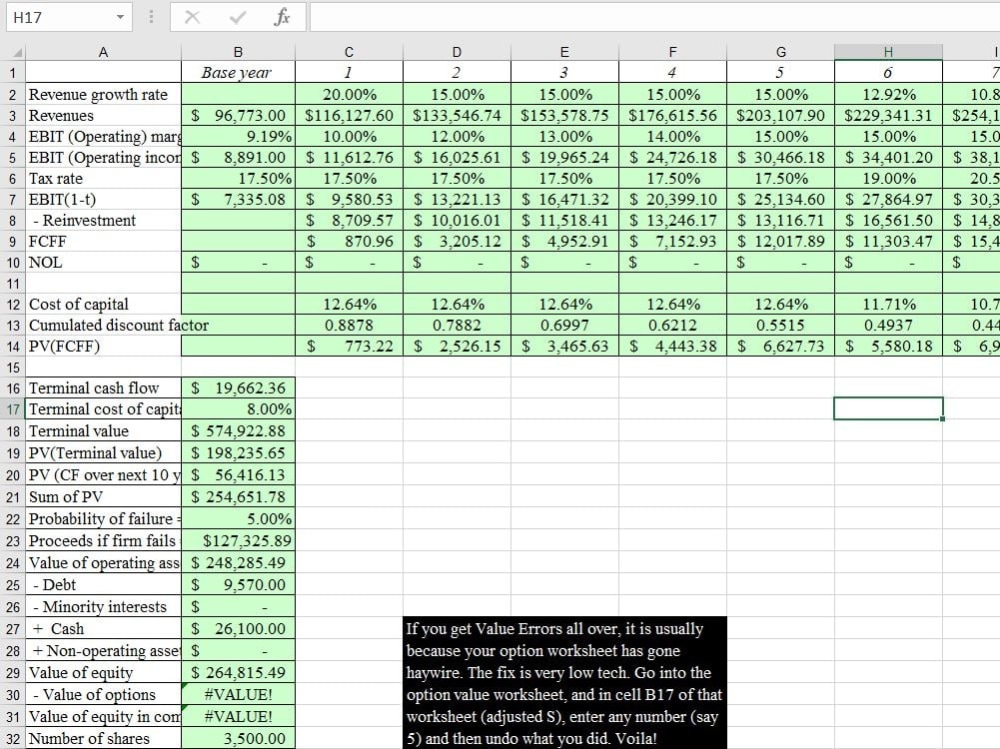Click the $26,100.00 cash cell

(x=238, y=628)
